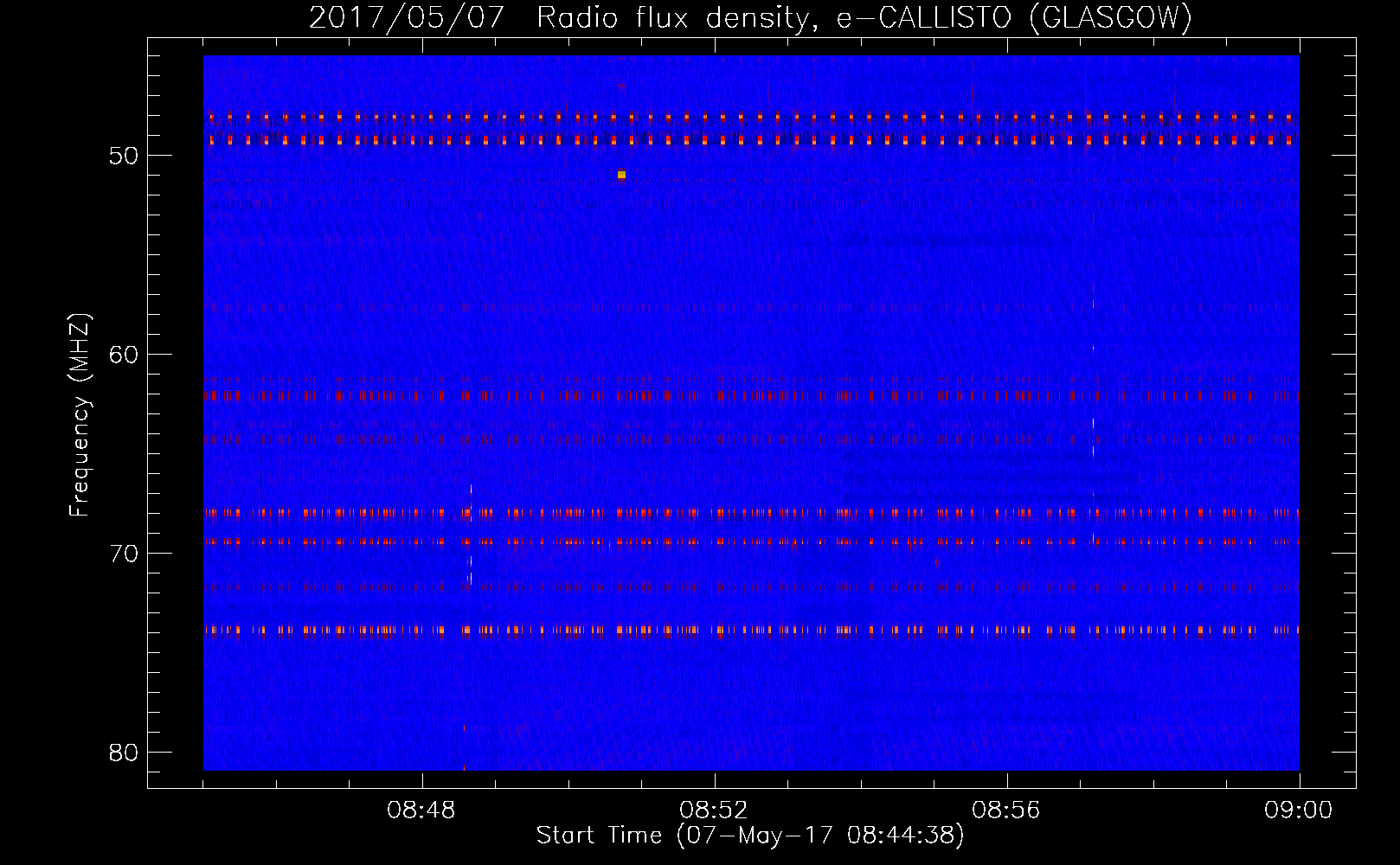
Task: Click the vertical burst feature near 08:48:40
Action: pos(470,536)
